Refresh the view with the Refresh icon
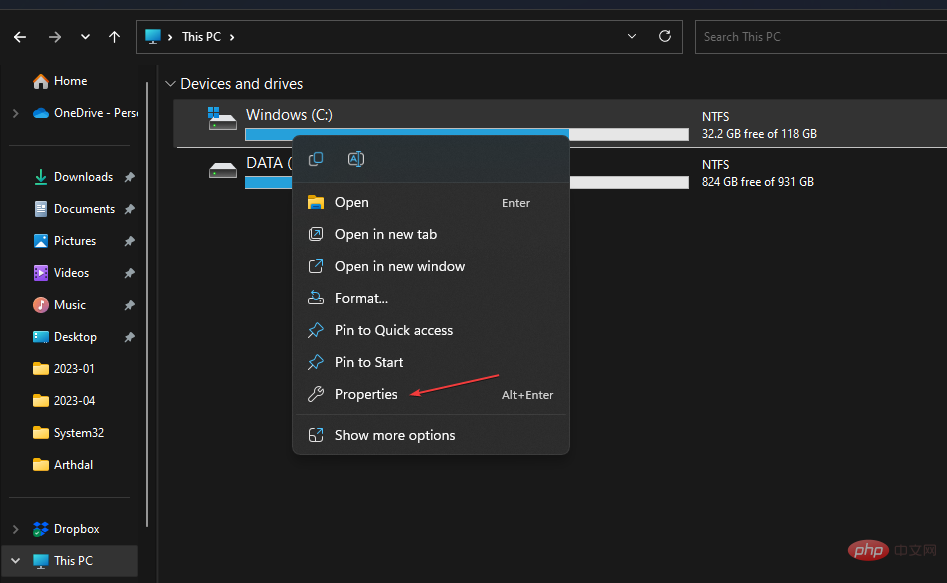947x583 pixels. 664,36
